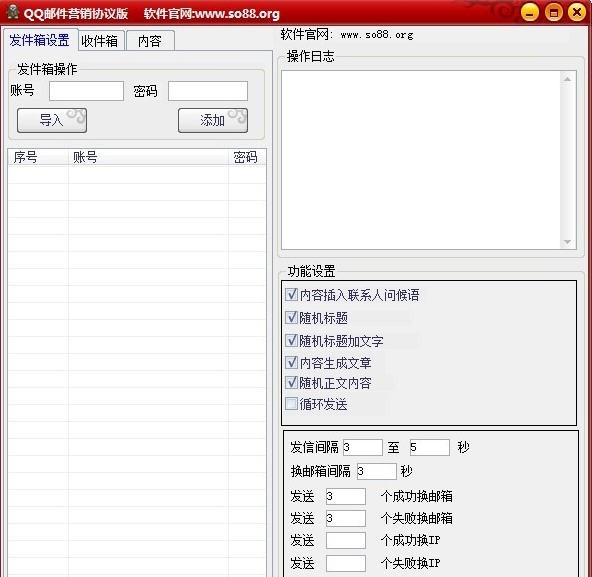Viewport: 592px width, 577px height.
Task: Enable 循环发送 checkbox
Action: click(x=291, y=404)
